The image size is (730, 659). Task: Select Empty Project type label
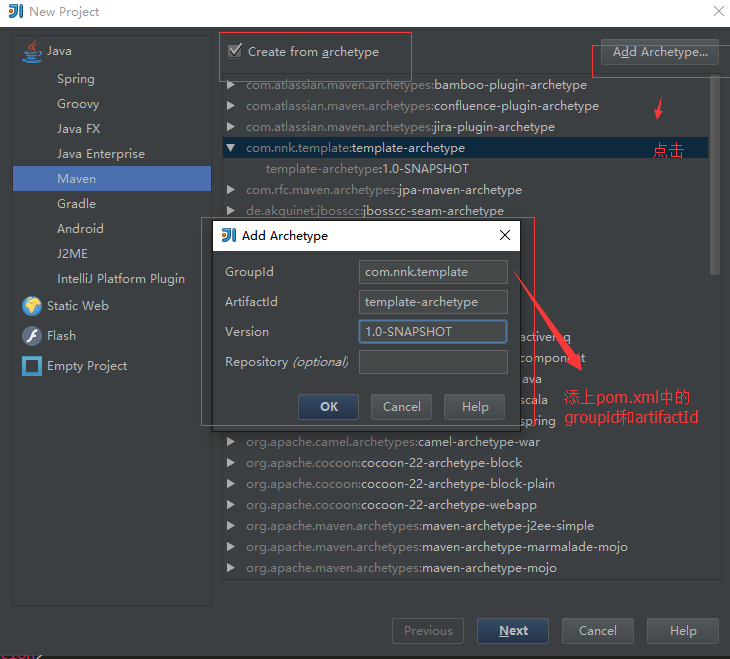pos(87,366)
